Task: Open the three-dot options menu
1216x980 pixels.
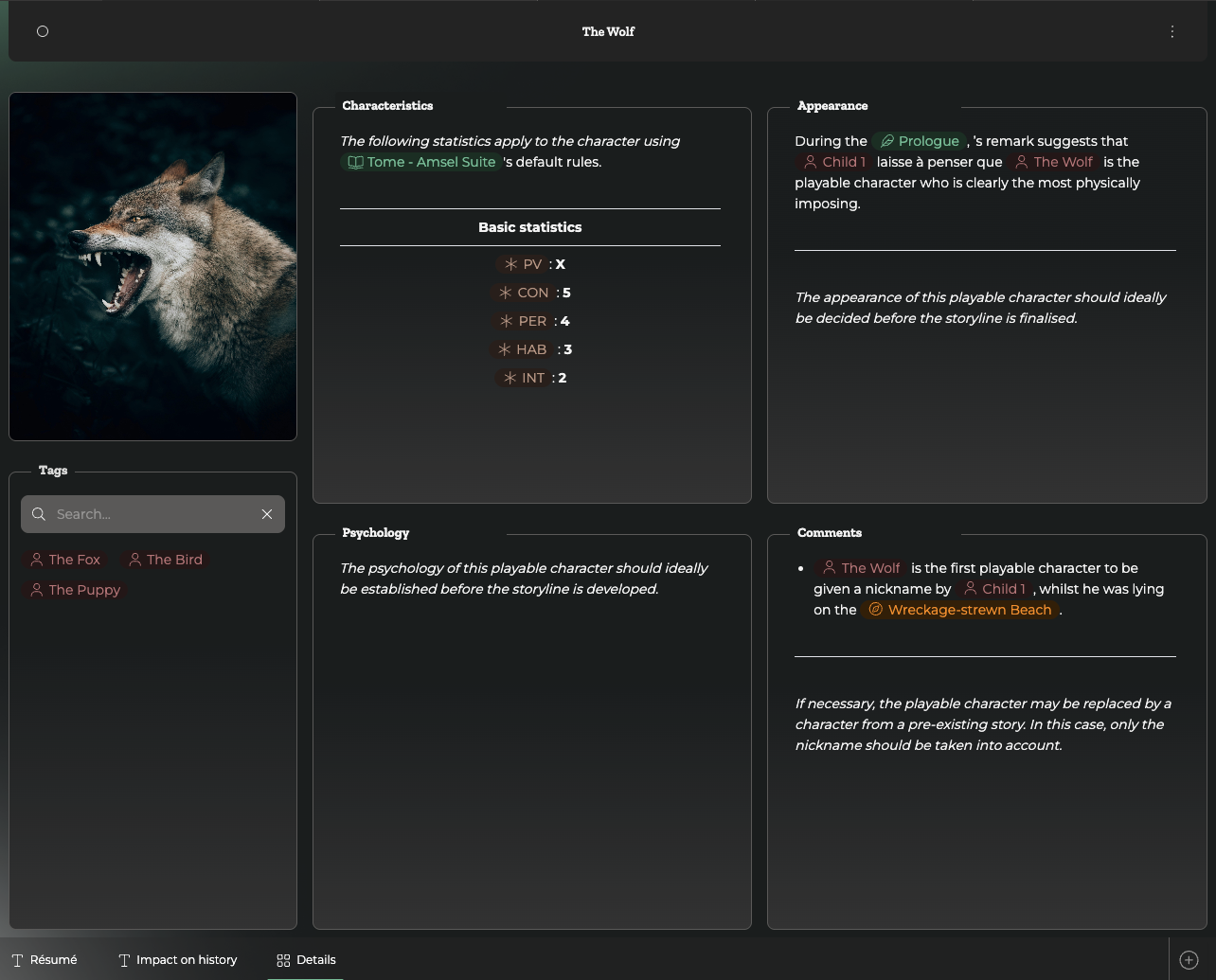Action: (1172, 31)
